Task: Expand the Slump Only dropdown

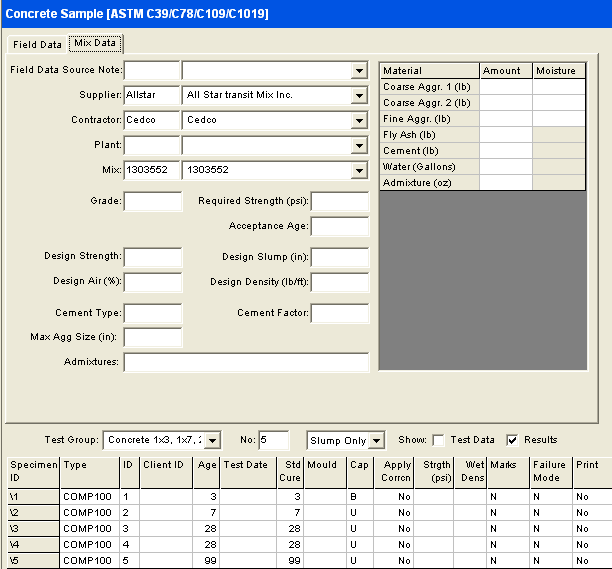Action: point(376,440)
